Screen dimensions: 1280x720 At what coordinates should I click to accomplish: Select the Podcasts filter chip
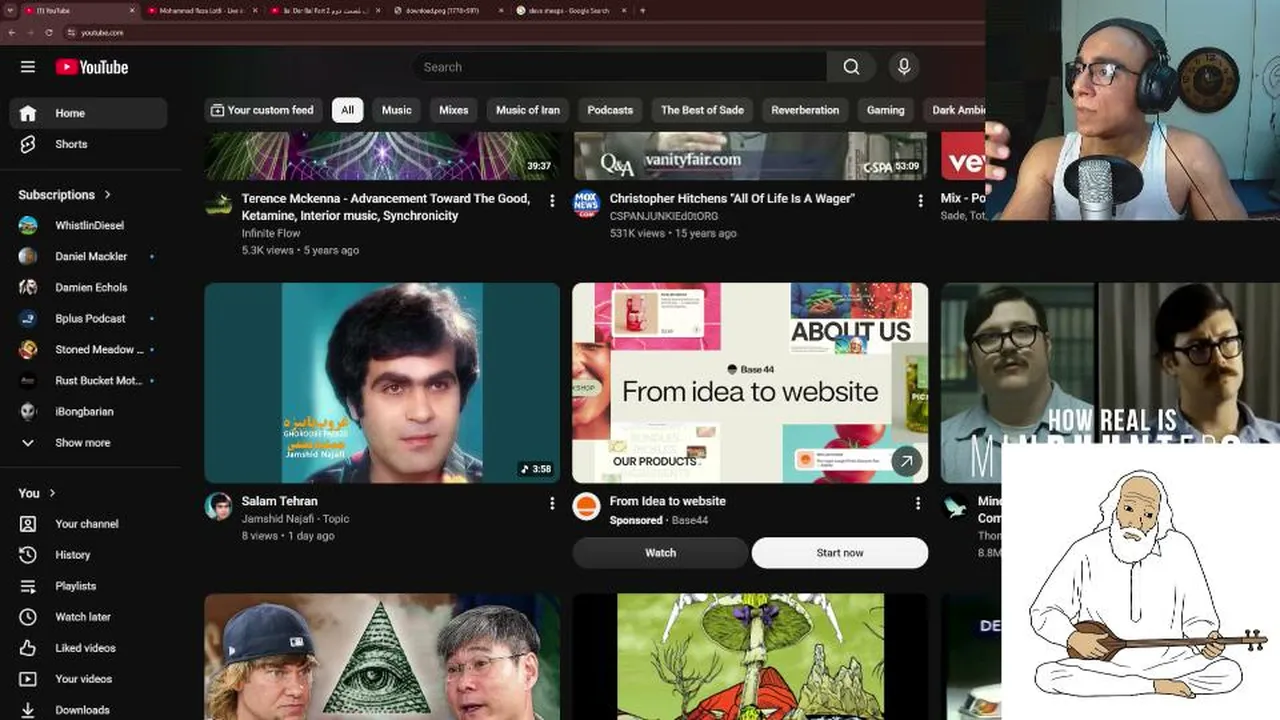[x=610, y=110]
